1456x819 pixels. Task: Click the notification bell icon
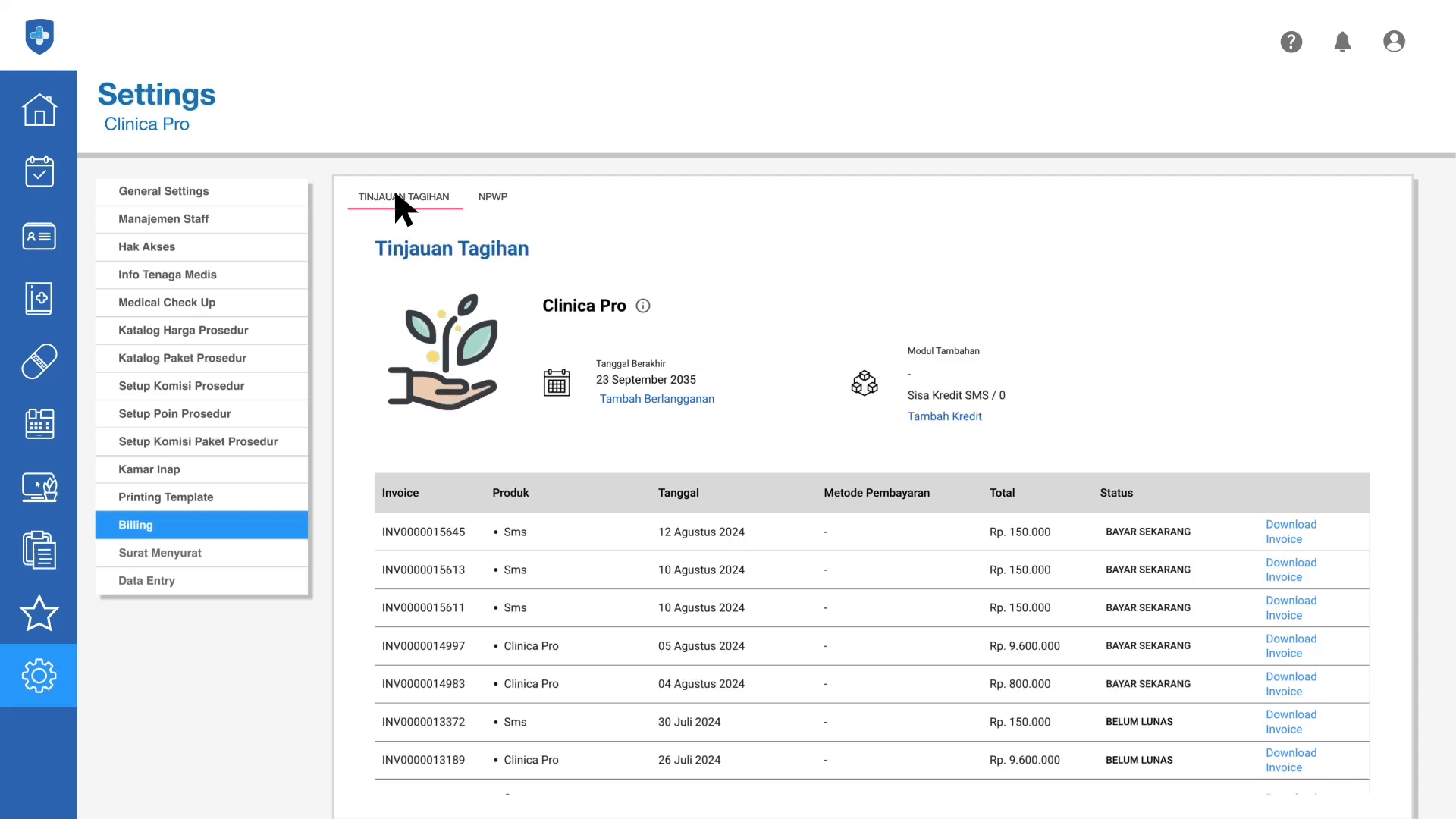pos(1342,42)
